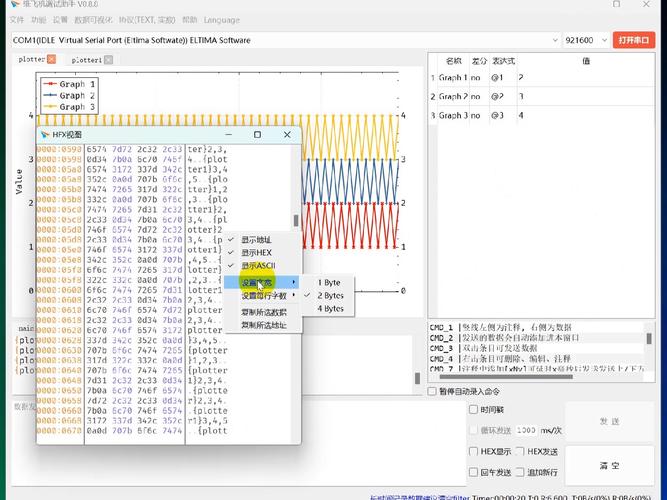Expand the 设置每行字数 submenu

point(262,295)
